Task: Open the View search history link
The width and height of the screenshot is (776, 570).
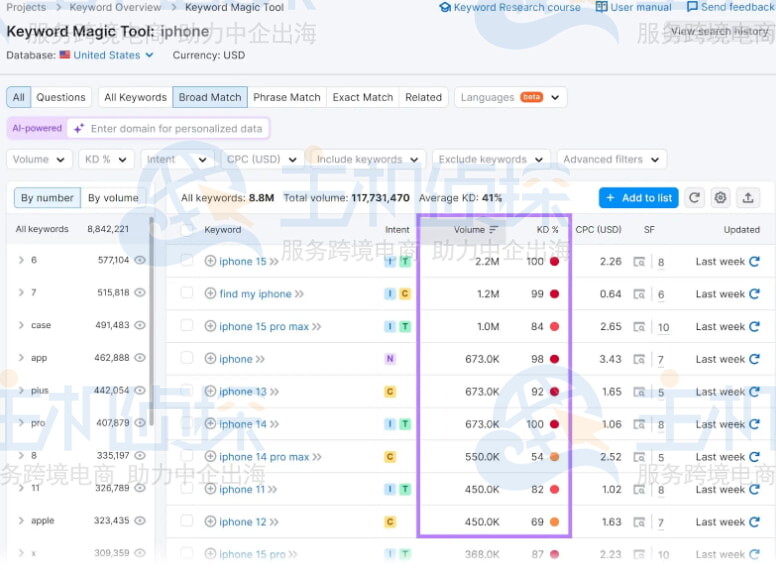Action: click(719, 31)
